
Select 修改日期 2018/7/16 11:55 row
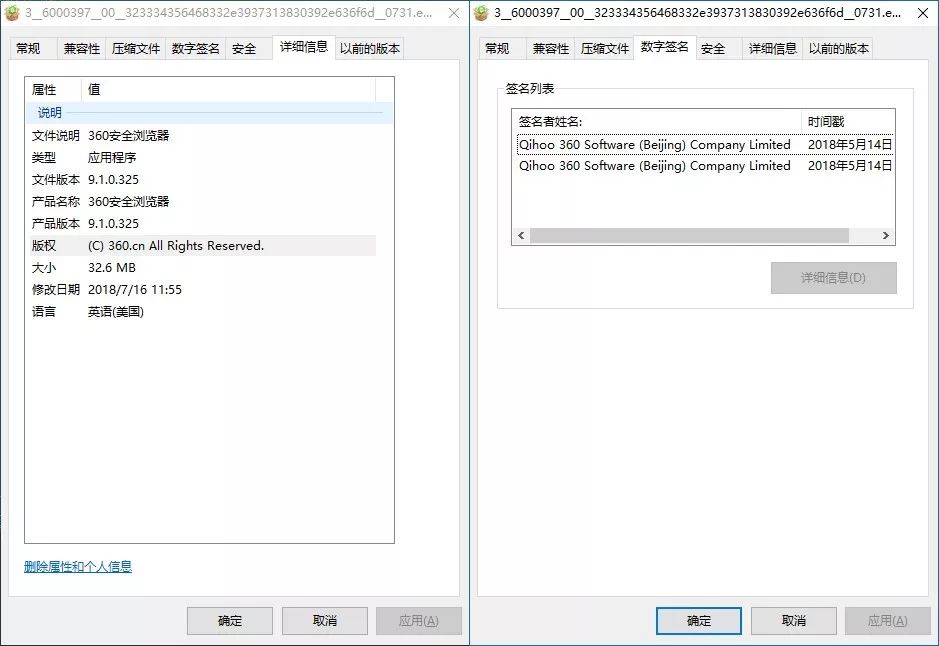click(x=201, y=290)
